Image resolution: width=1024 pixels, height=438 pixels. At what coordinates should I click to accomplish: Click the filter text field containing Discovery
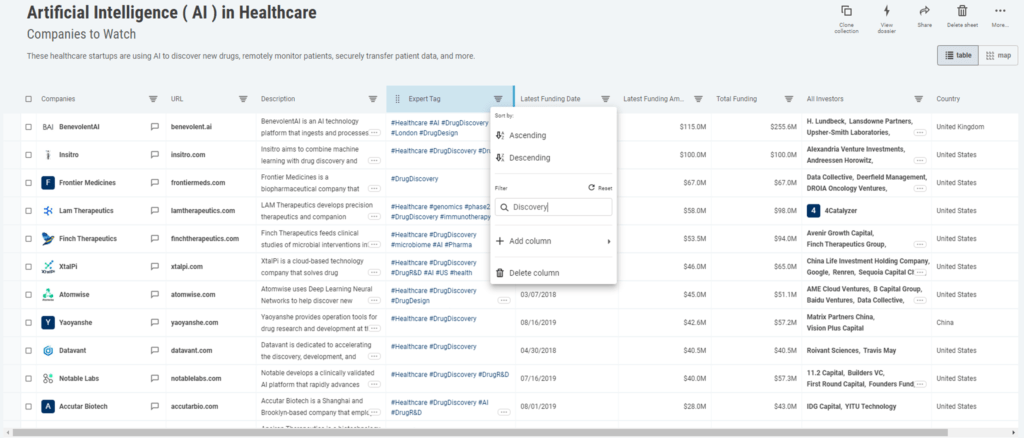point(553,207)
